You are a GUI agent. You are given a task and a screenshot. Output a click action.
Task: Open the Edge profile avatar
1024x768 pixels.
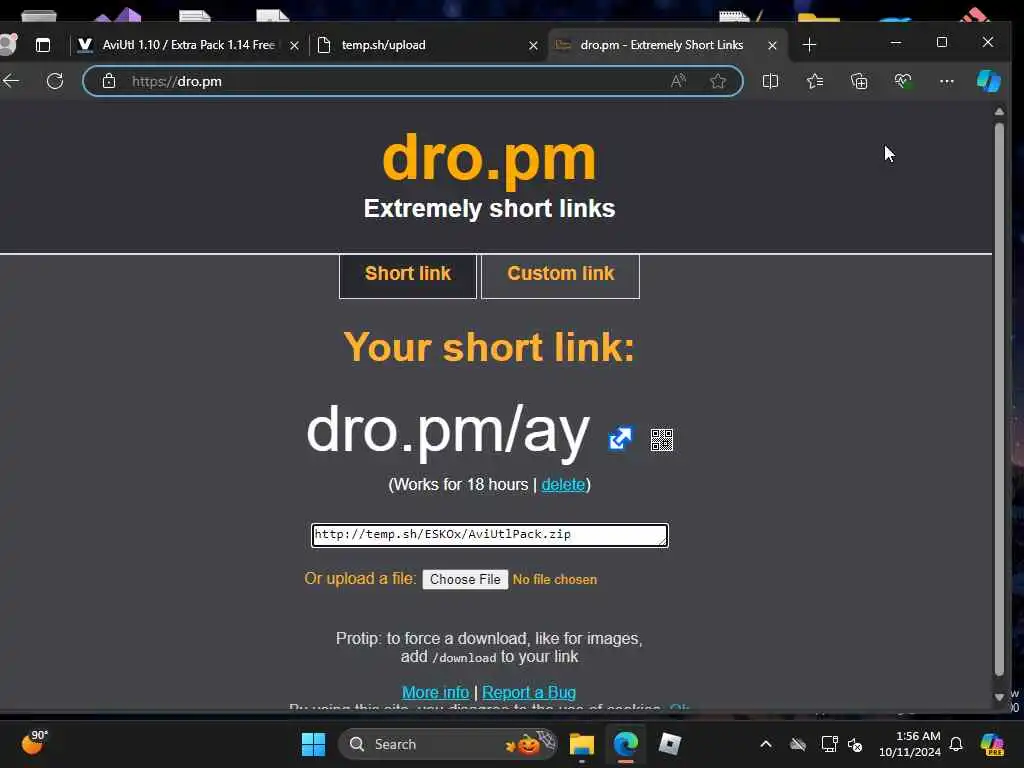coord(8,44)
